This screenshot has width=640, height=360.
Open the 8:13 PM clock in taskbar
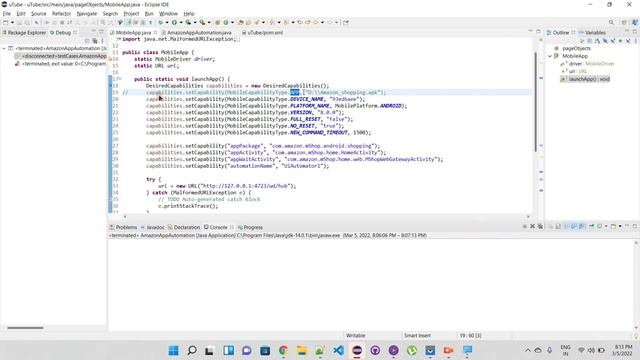(x=623, y=350)
